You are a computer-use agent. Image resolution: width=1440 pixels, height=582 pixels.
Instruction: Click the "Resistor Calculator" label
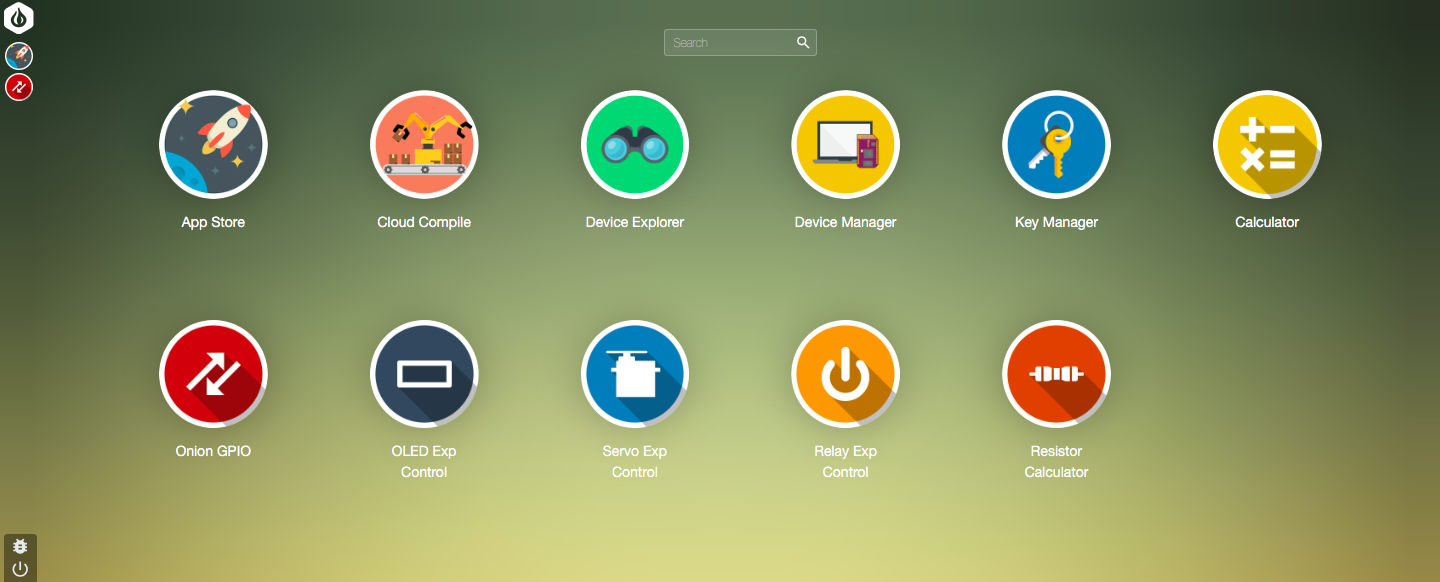(1057, 461)
